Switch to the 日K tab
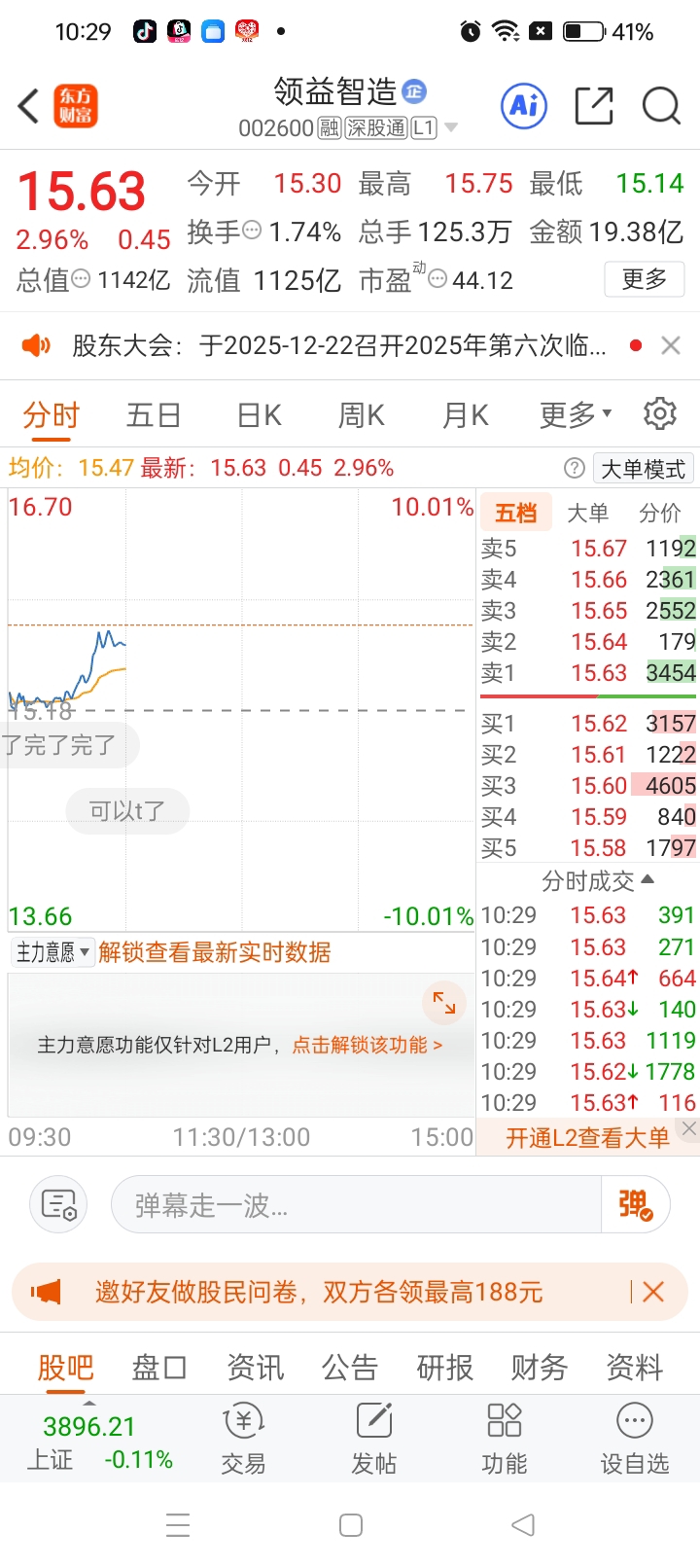 click(x=260, y=415)
